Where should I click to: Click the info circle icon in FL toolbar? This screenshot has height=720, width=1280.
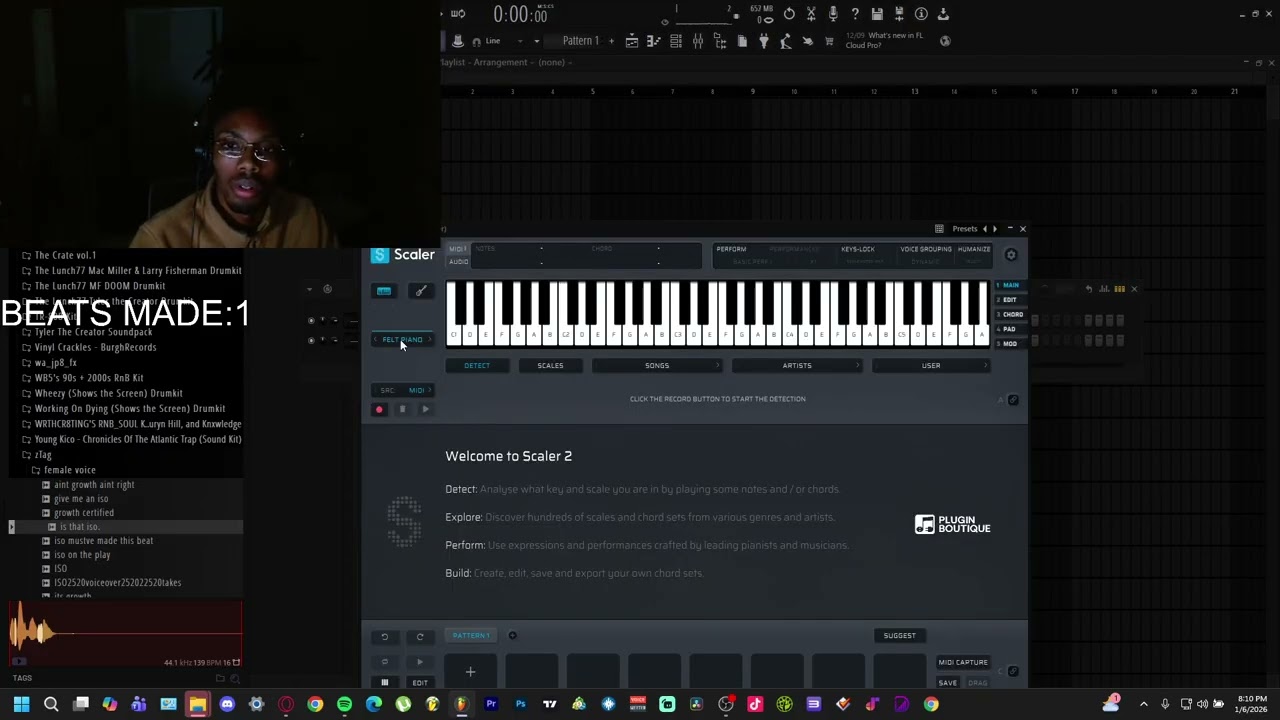point(921,14)
